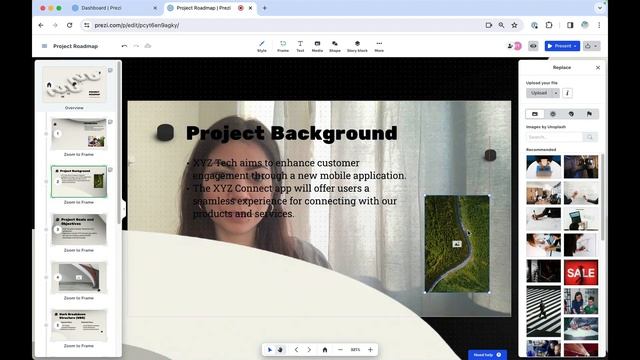The height and width of the screenshot is (360, 640).
Task: Click the Upload button
Action: click(x=539, y=93)
